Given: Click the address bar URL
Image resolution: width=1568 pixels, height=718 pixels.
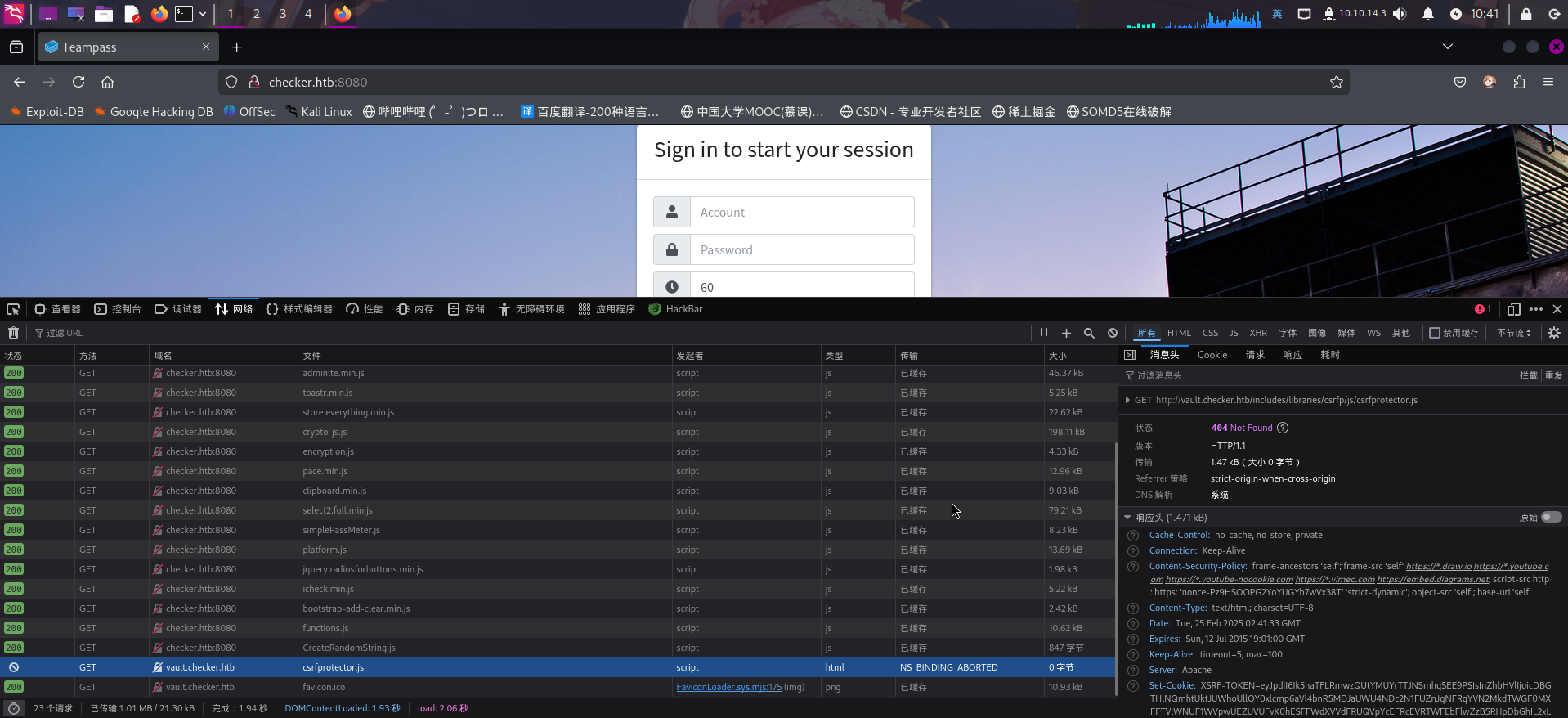Looking at the screenshot, I should click(318, 82).
